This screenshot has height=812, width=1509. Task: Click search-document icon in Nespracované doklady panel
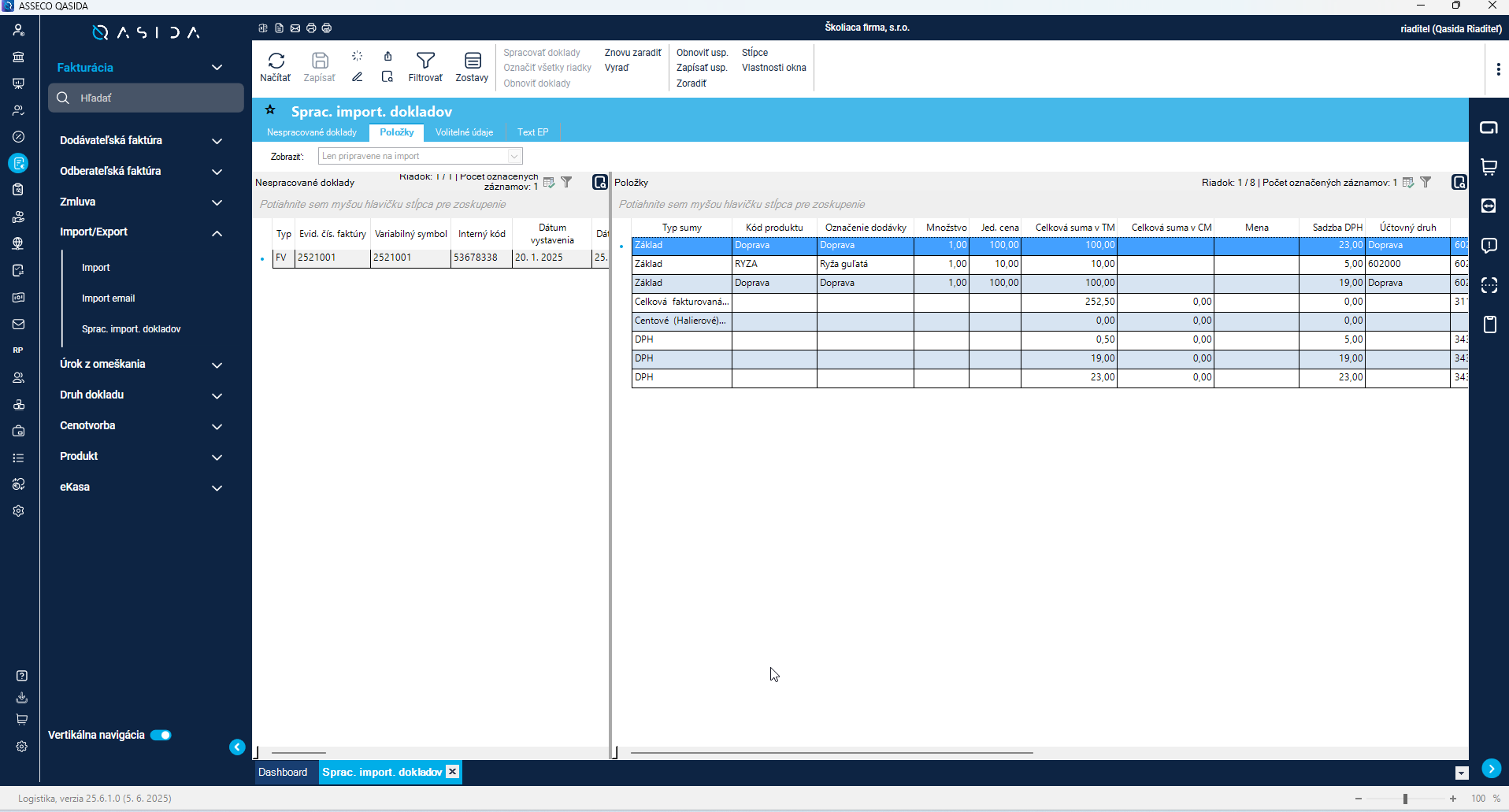(600, 182)
